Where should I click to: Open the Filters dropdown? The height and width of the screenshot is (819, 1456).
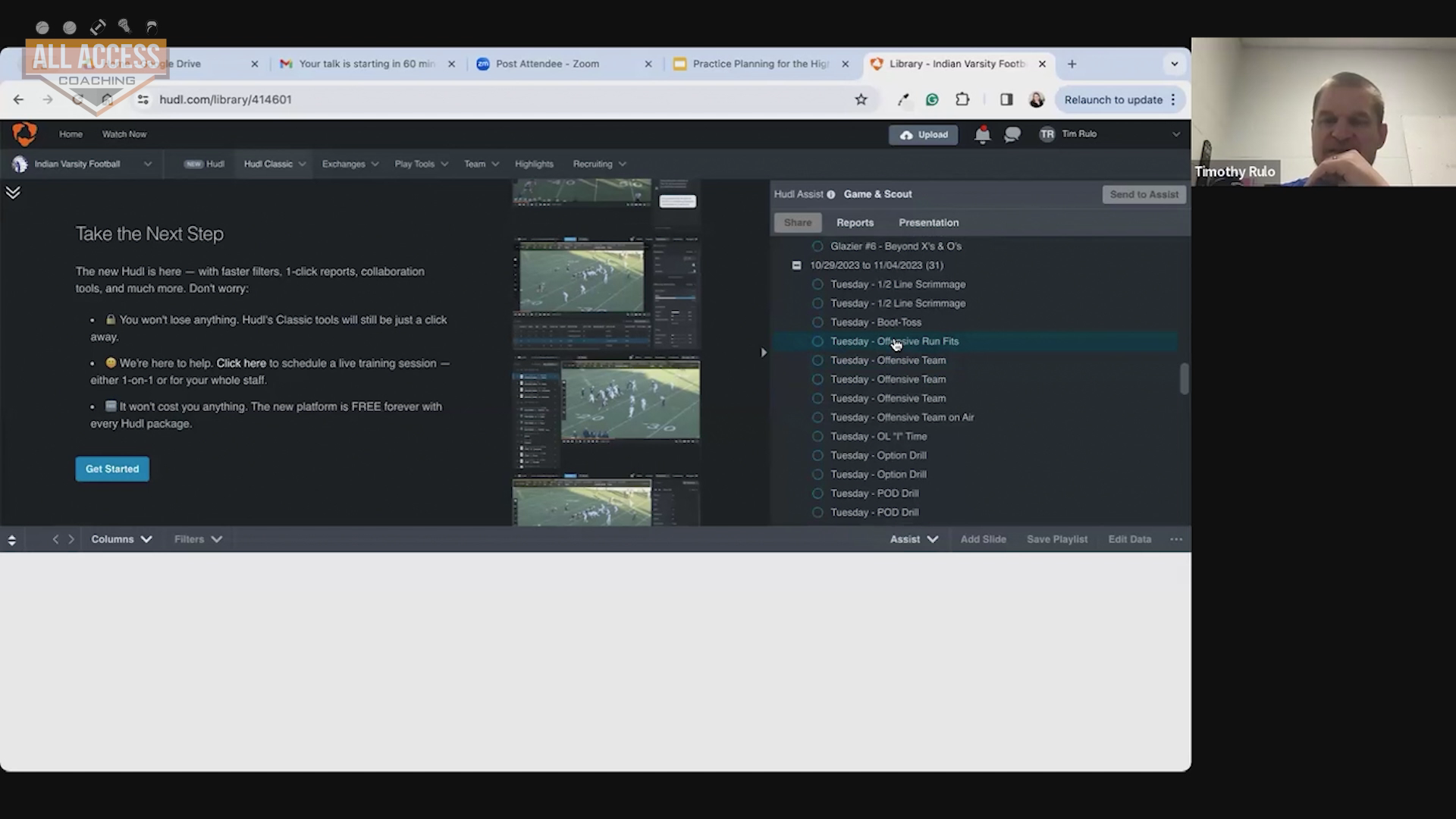coord(198,539)
